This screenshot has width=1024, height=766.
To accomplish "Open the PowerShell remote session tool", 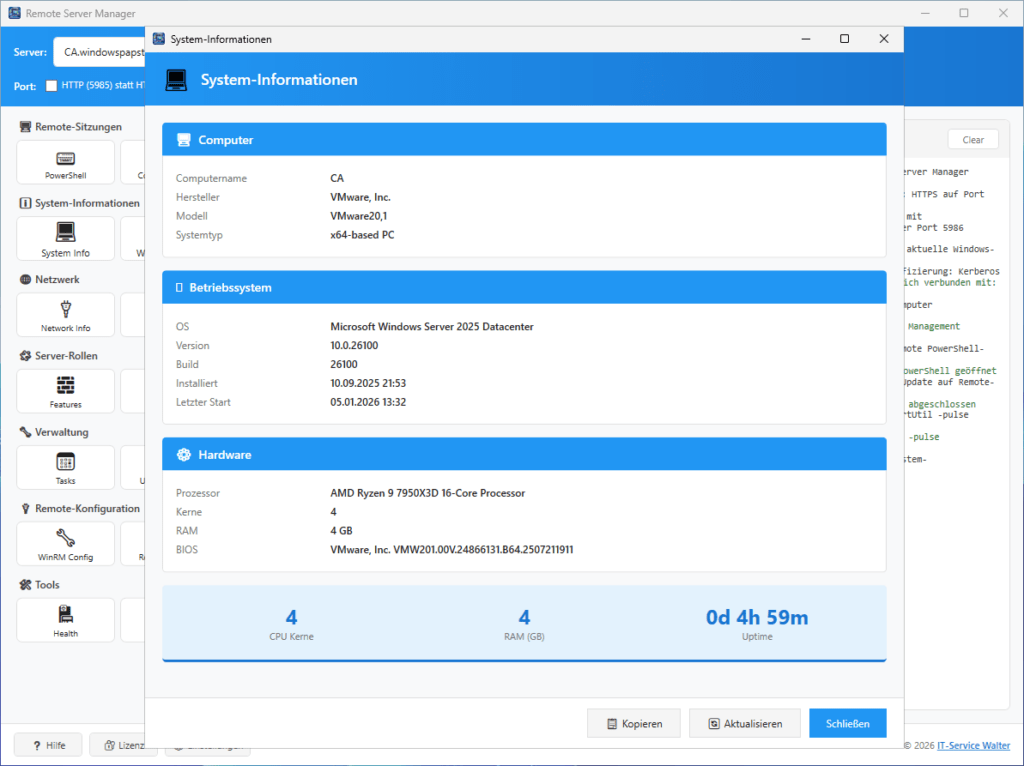I will pos(64,162).
